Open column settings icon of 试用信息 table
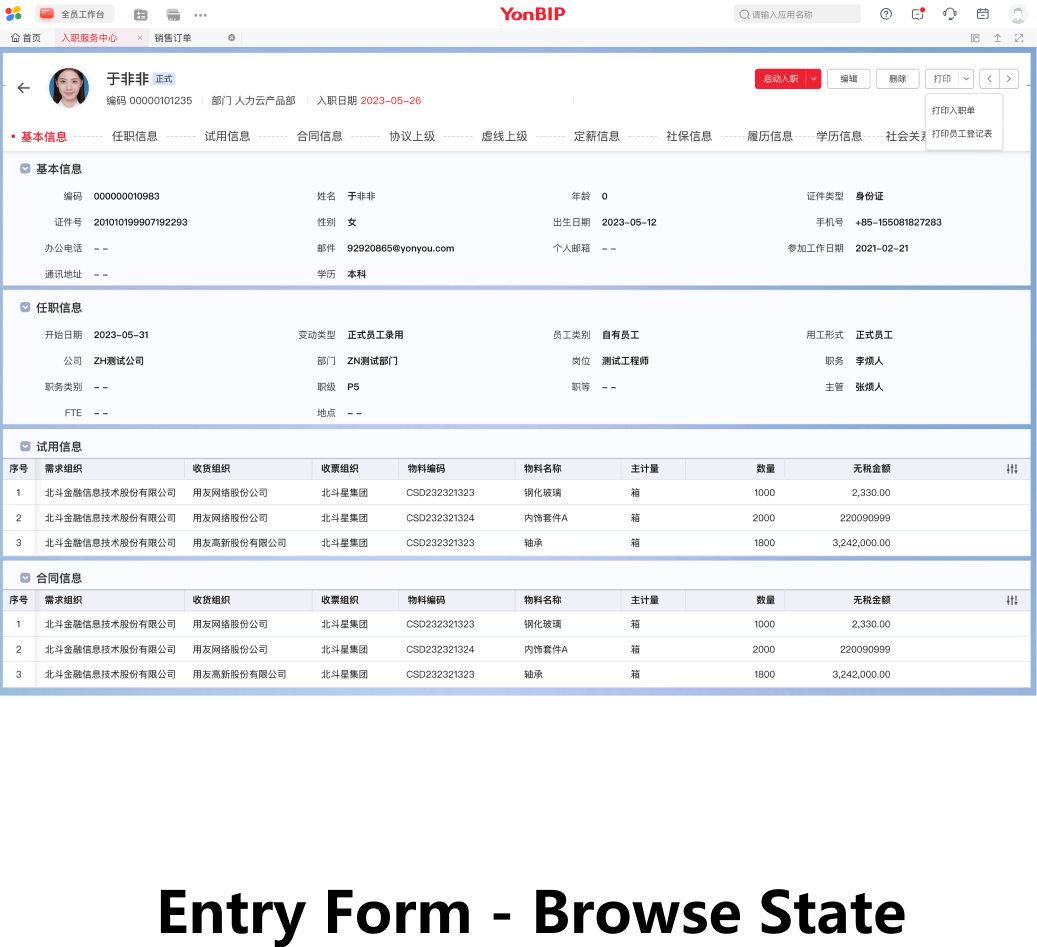This screenshot has height=947, width=1037. pos(1012,469)
